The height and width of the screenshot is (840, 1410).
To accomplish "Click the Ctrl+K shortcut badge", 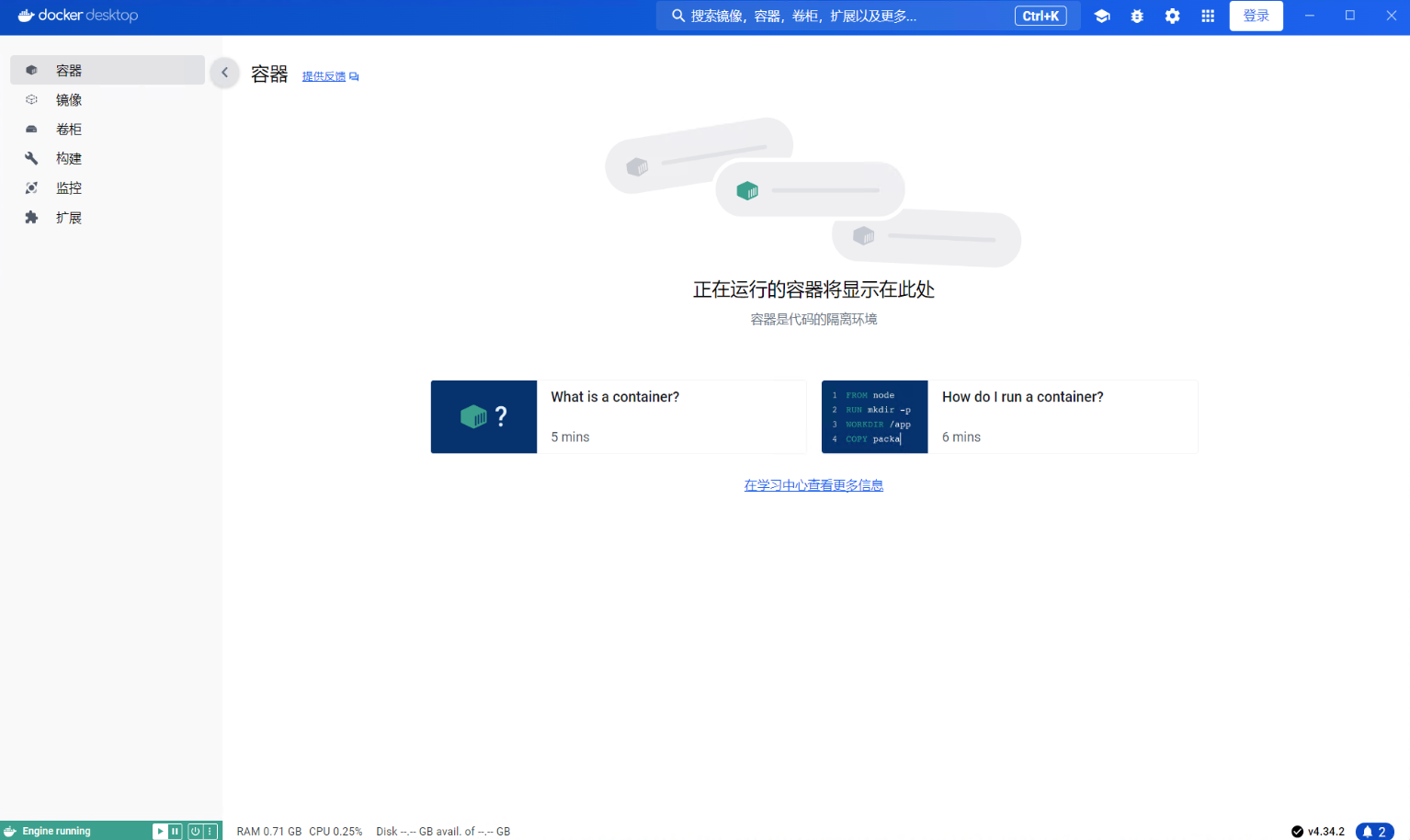I will [1040, 16].
